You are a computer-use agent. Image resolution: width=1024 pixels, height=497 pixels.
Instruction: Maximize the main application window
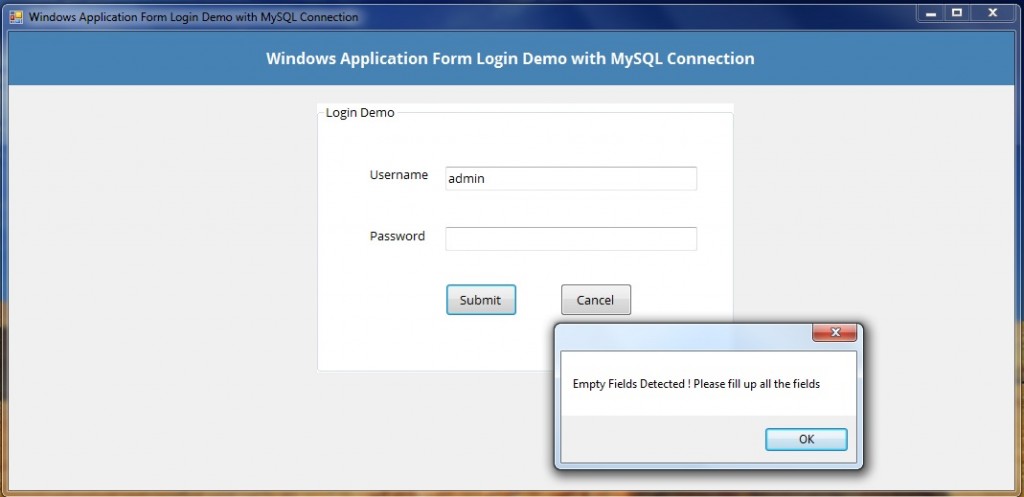click(957, 13)
